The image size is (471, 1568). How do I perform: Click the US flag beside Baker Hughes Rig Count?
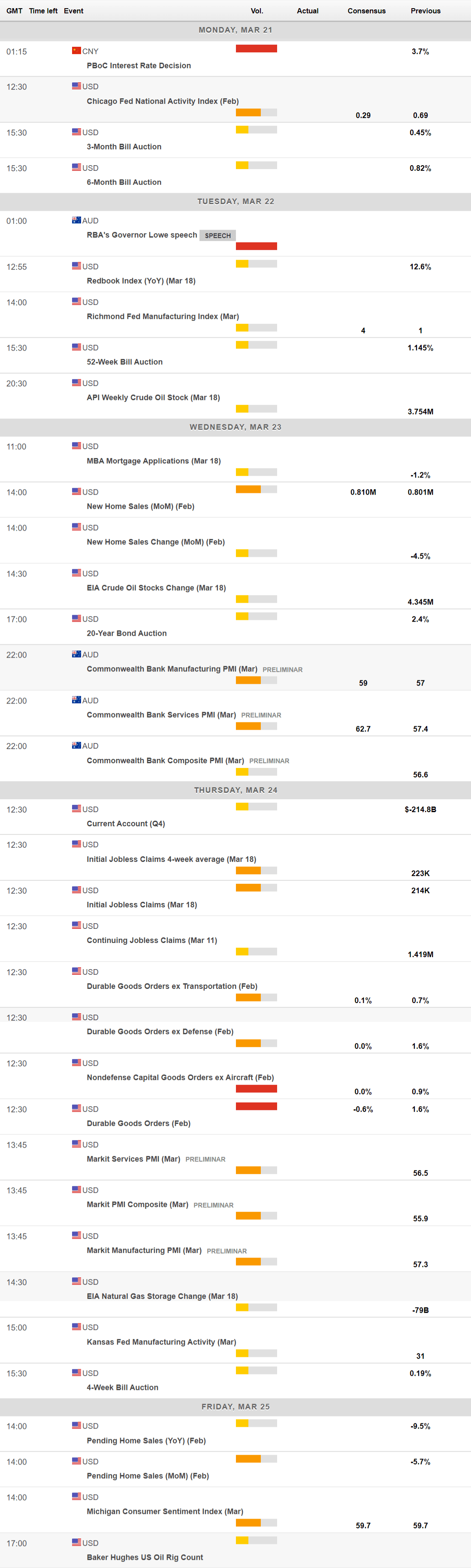[76, 1542]
